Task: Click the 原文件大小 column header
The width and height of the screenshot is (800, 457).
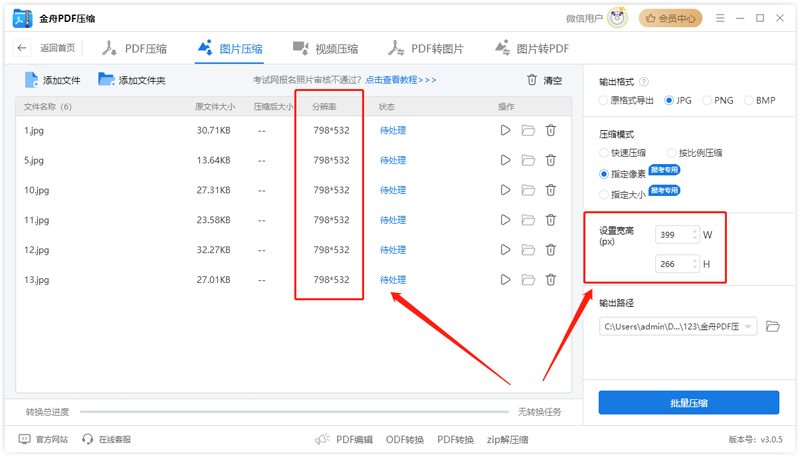Action: tap(215, 107)
